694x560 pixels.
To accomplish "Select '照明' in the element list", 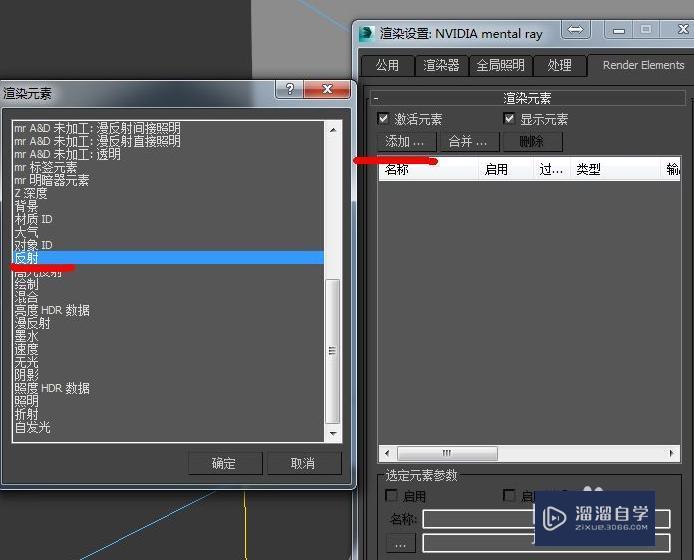I will point(168,401).
